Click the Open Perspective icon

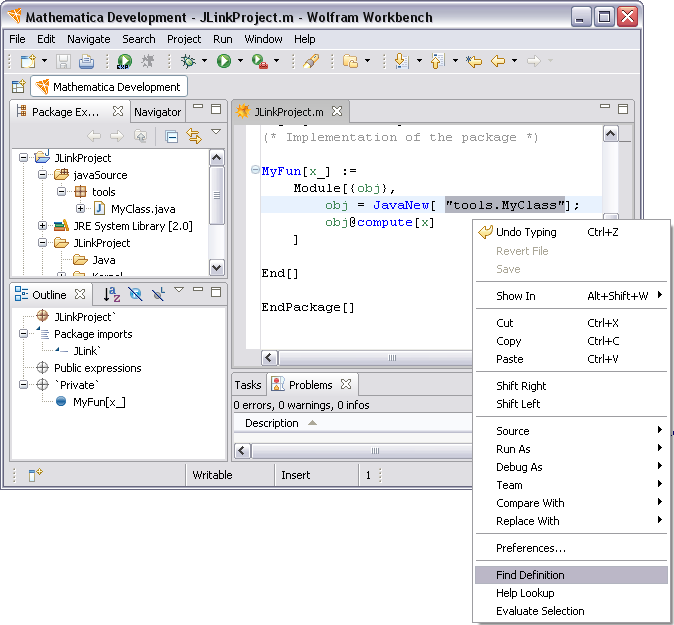pyautogui.click(x=18, y=86)
